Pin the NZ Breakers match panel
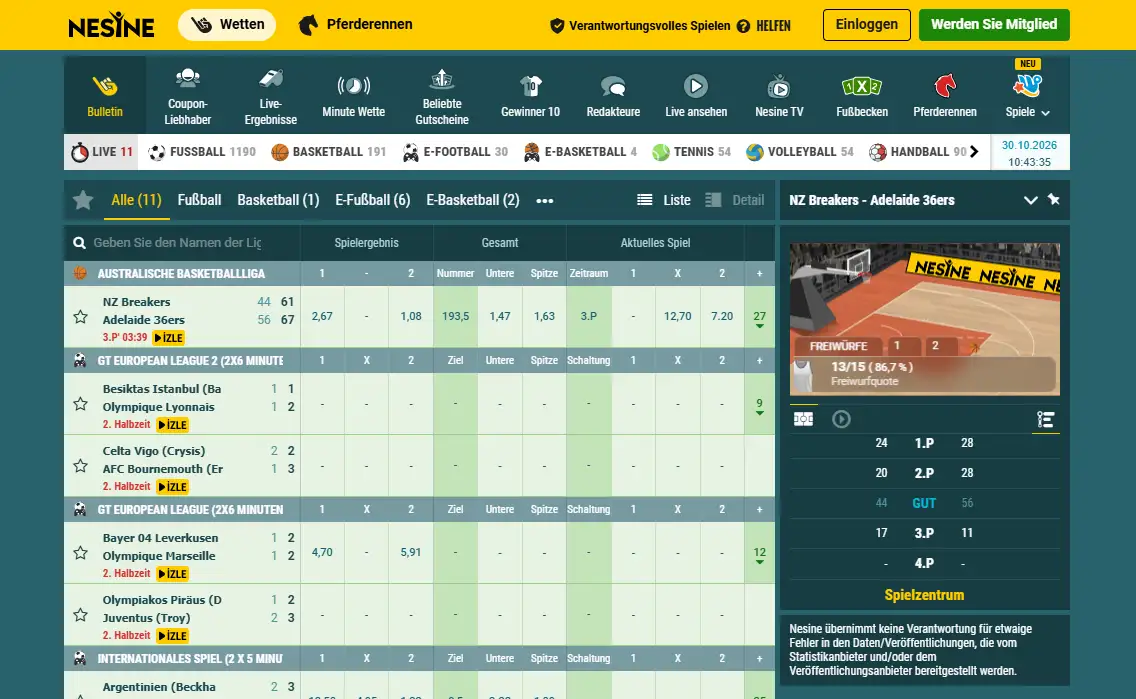This screenshot has height=699, width=1136. pos(1053,199)
